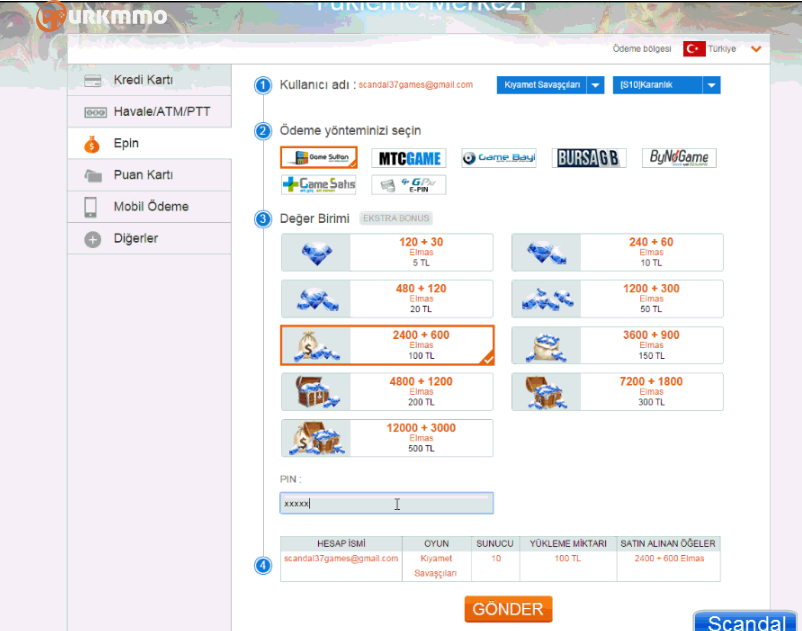Screen dimensions: 802x631
Task: Open the Mobil Ödeme tab
Action: click(x=149, y=207)
